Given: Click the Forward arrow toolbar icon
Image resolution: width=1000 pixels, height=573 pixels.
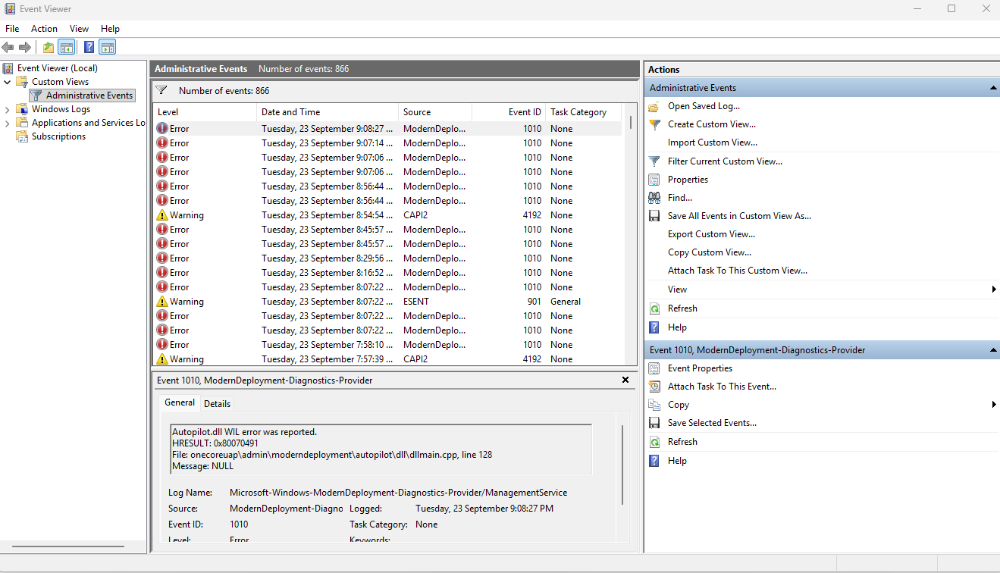Looking at the screenshot, I should point(25,47).
